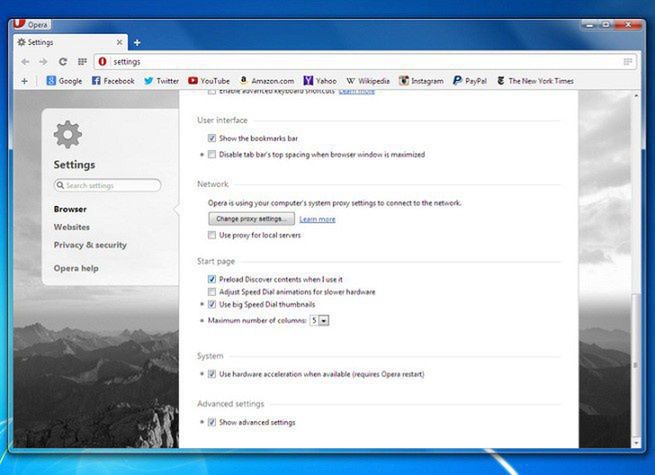The width and height of the screenshot is (655, 475).
Task: Maximize the Opera window
Action: tap(606, 25)
